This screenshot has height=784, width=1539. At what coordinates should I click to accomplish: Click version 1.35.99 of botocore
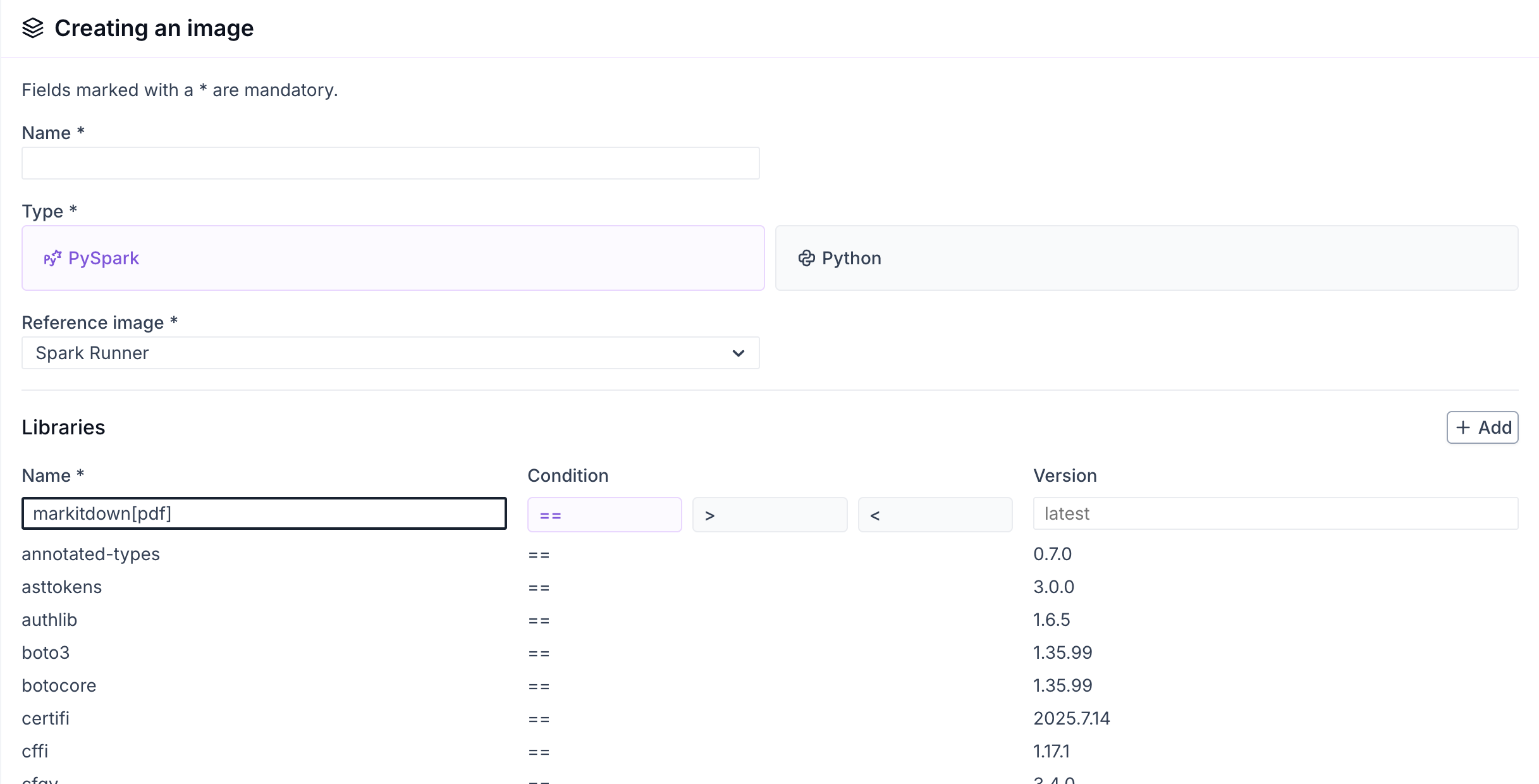[x=1063, y=685]
